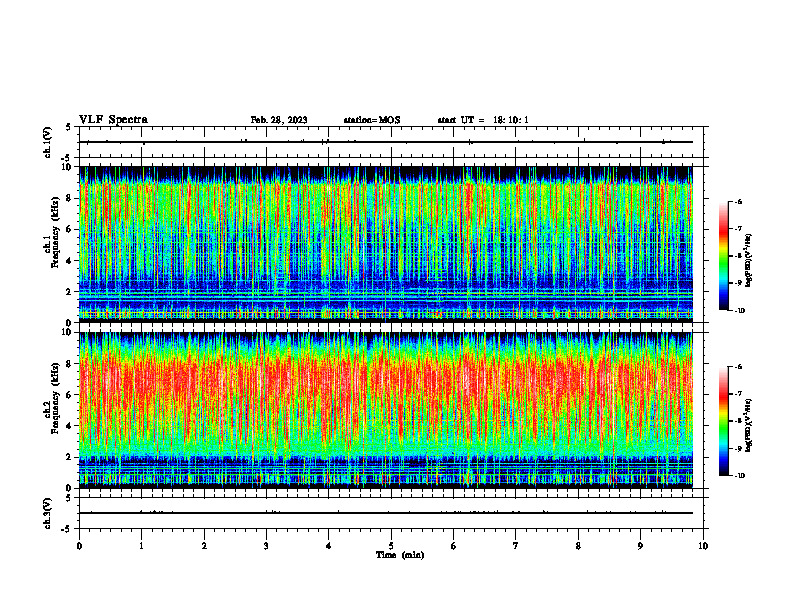Image resolution: width=792 pixels, height=612 pixels.
Task: Click the time axis tick label "1"
Action: 141,546
